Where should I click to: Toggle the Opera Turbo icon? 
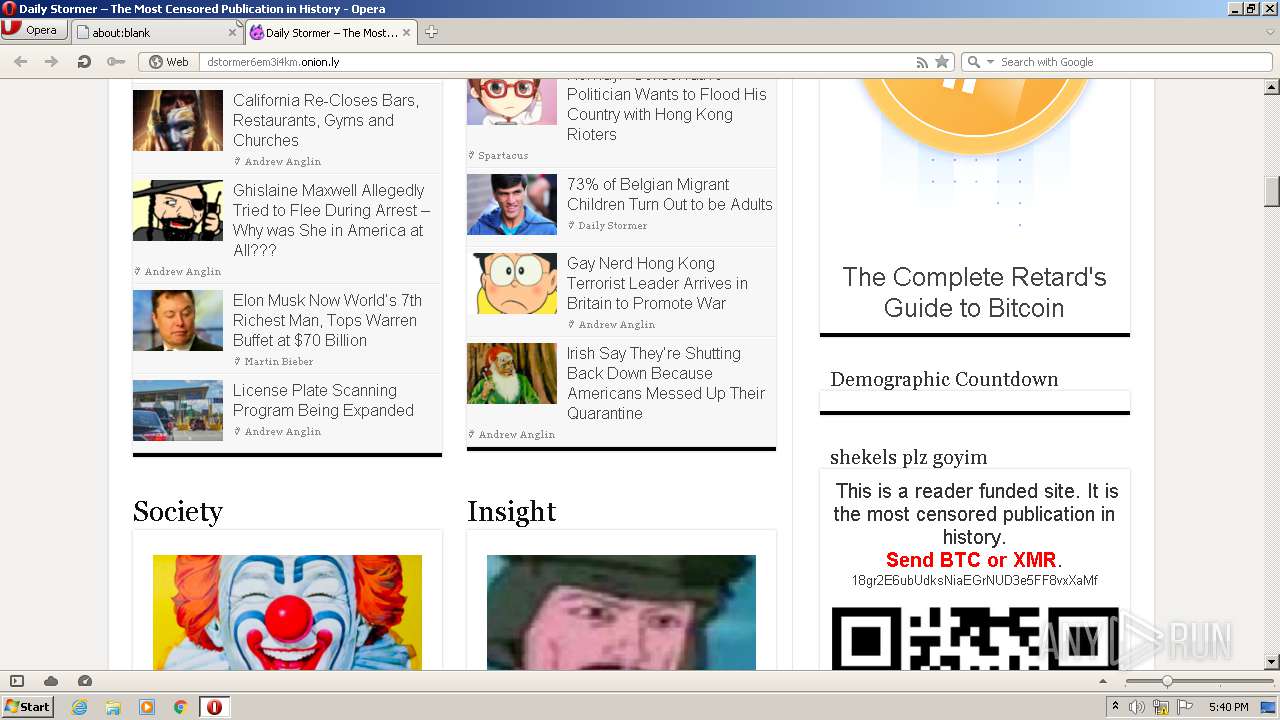pos(85,681)
